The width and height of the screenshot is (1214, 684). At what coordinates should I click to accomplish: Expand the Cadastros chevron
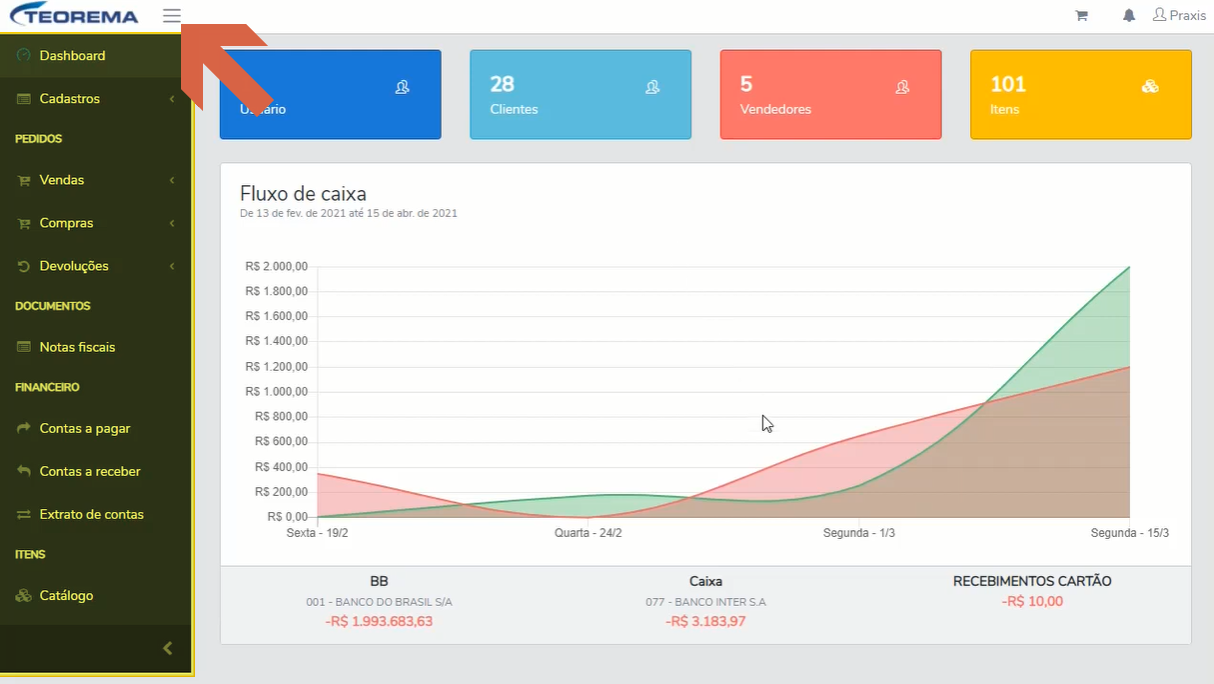coord(172,99)
